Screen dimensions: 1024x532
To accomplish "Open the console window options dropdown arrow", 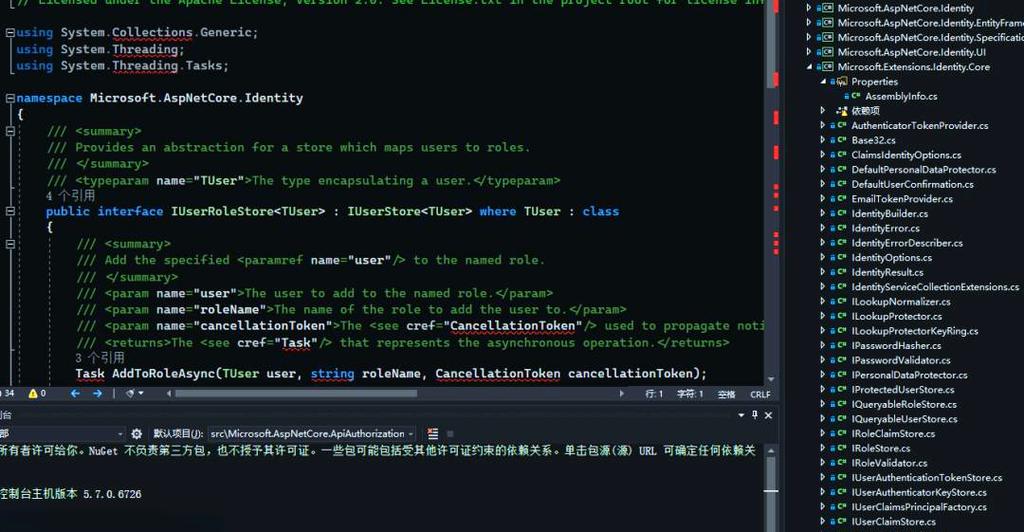I will [x=741, y=415].
